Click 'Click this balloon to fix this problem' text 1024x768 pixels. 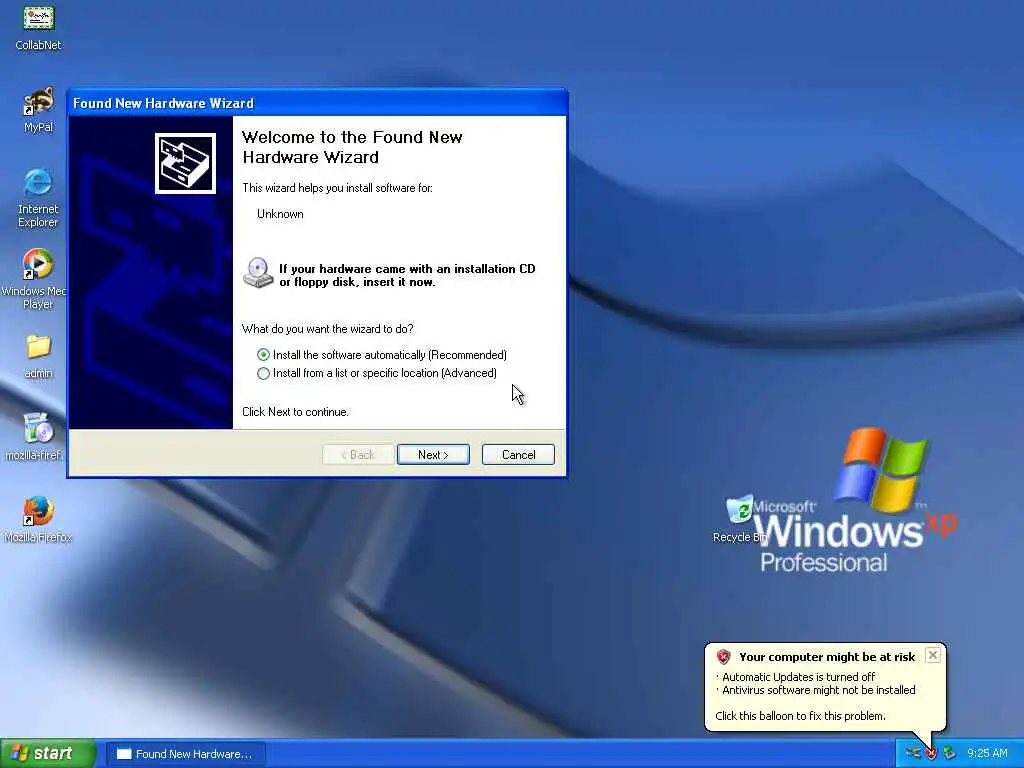801,716
